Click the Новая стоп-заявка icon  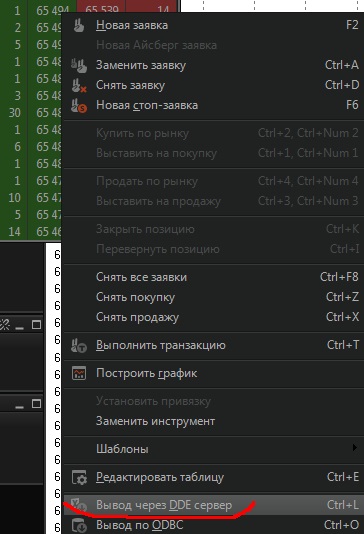pyautogui.click(x=79, y=106)
